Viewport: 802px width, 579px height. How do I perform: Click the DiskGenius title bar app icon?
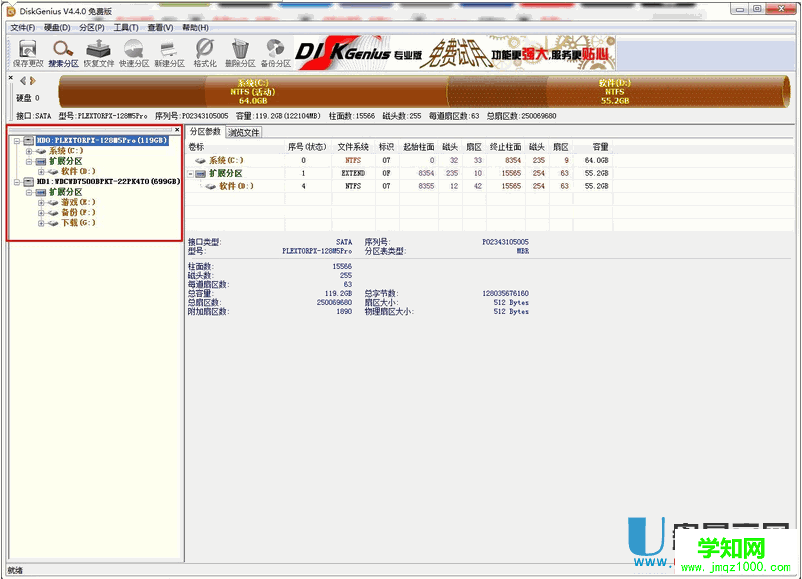coord(11,11)
